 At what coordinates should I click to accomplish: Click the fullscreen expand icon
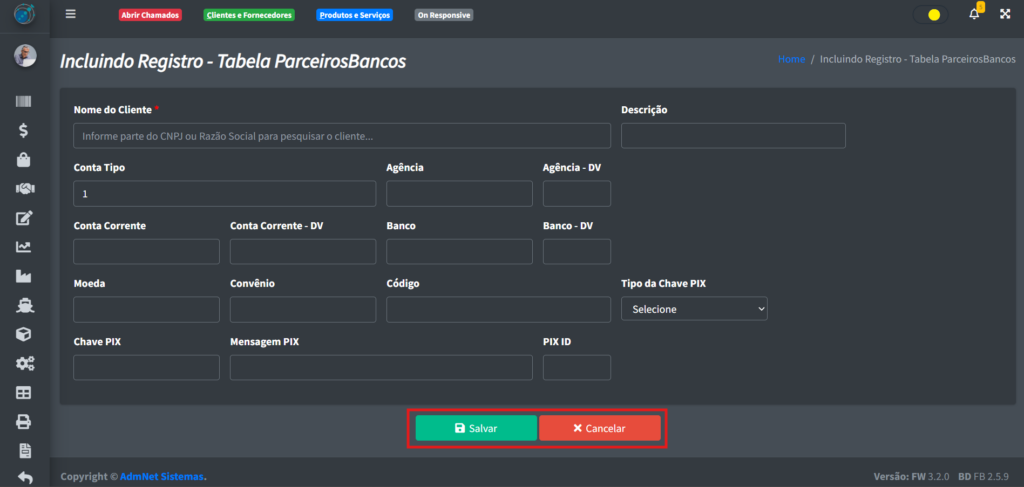pyautogui.click(x=1005, y=15)
